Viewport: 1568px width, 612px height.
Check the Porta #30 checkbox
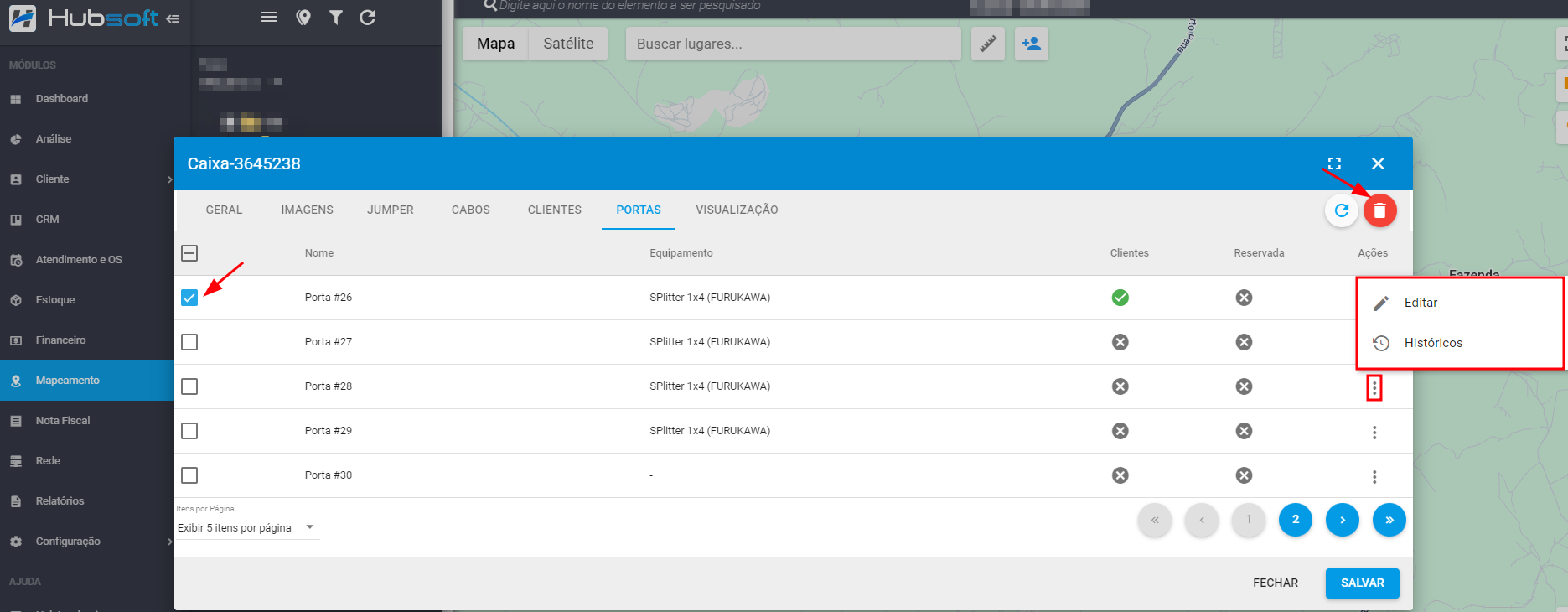click(189, 475)
